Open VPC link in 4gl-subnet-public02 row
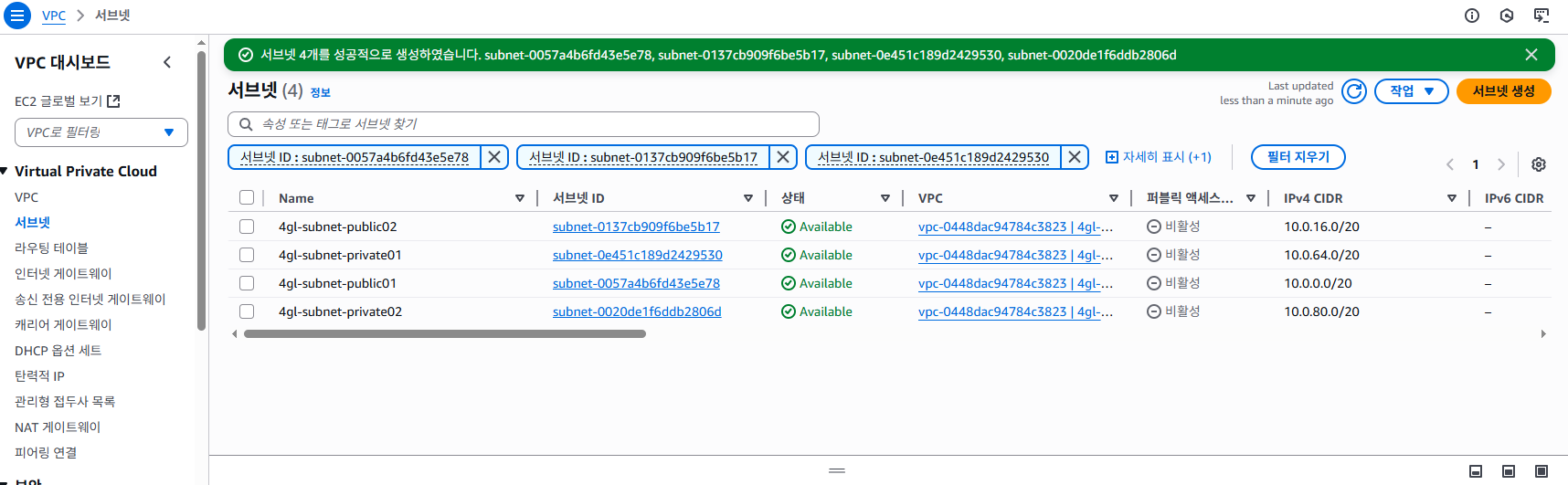The image size is (1568, 485). pyautogui.click(x=1015, y=227)
